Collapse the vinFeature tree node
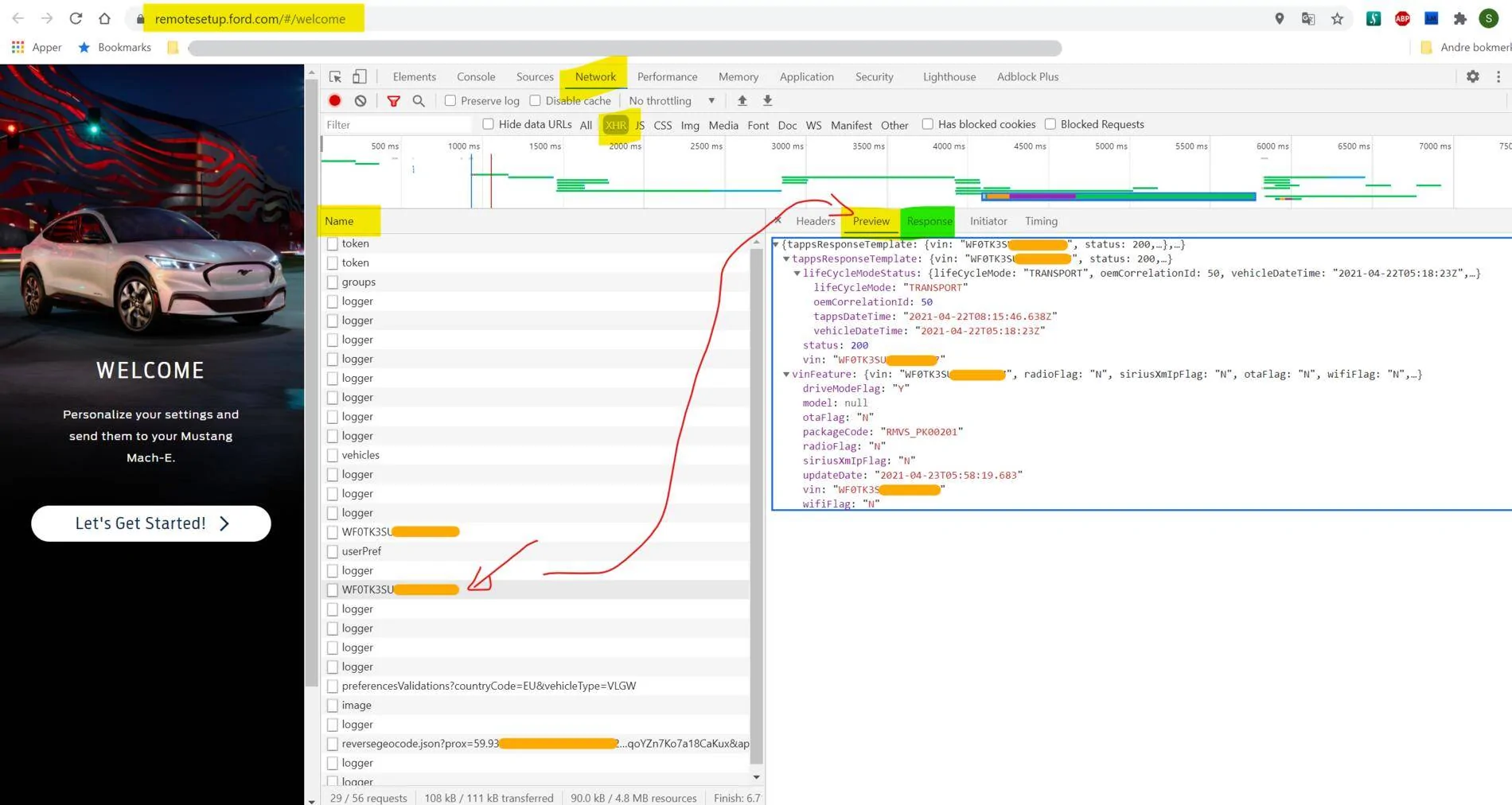Image resolution: width=1512 pixels, height=805 pixels. pos(786,374)
